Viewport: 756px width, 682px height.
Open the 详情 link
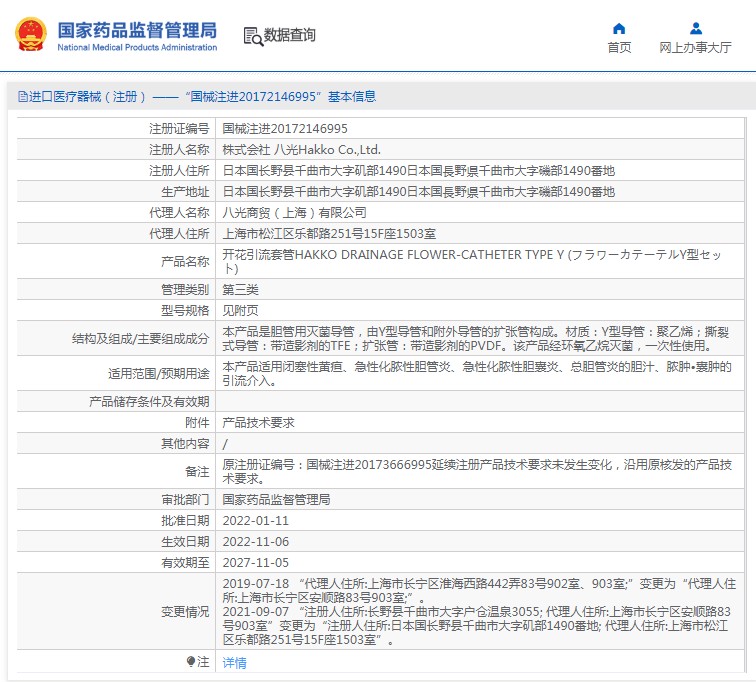tap(234, 663)
